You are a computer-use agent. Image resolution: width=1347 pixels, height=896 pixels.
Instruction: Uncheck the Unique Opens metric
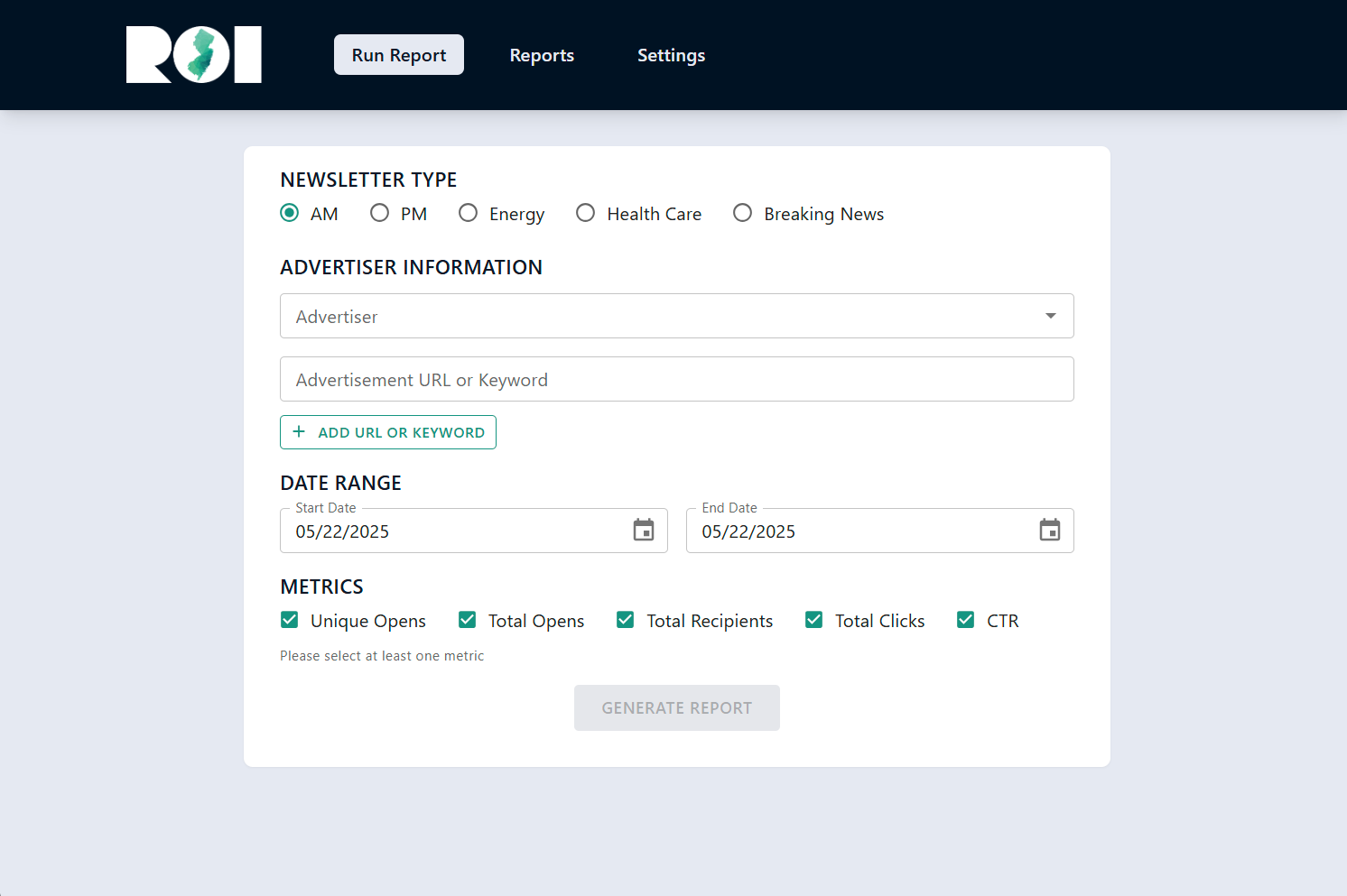click(x=290, y=620)
